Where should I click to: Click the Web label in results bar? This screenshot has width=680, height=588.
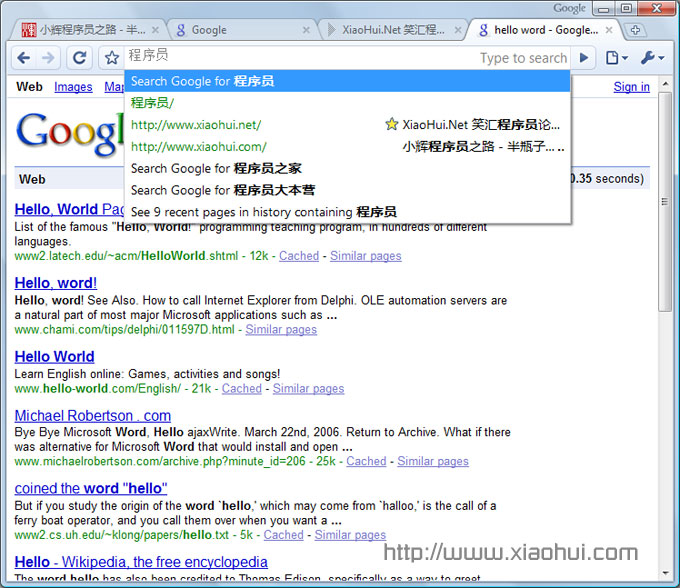pos(32,180)
